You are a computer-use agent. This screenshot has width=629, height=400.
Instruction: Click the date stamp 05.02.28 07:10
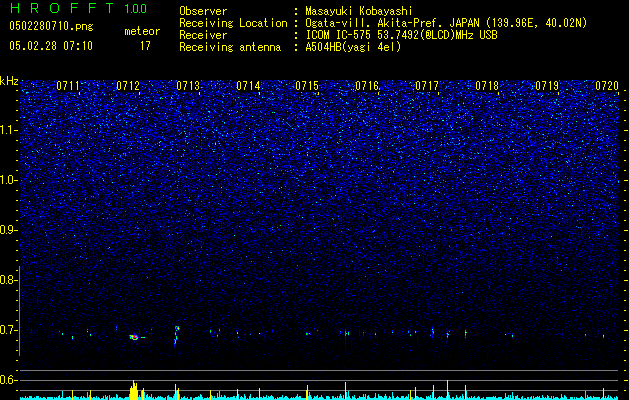tap(51, 46)
